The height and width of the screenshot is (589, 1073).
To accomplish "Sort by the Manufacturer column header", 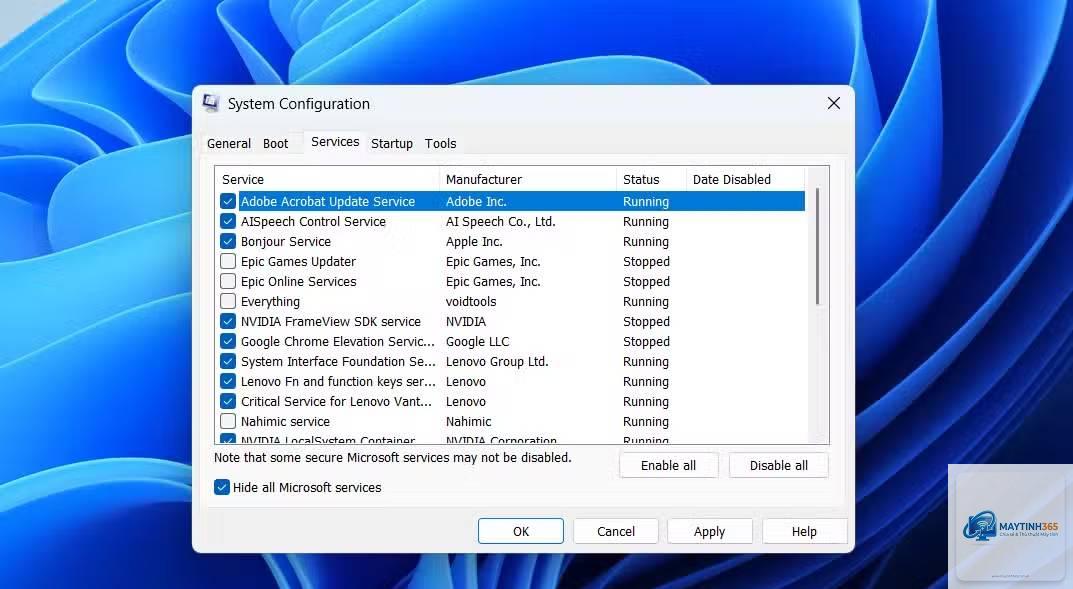I will click(528, 179).
